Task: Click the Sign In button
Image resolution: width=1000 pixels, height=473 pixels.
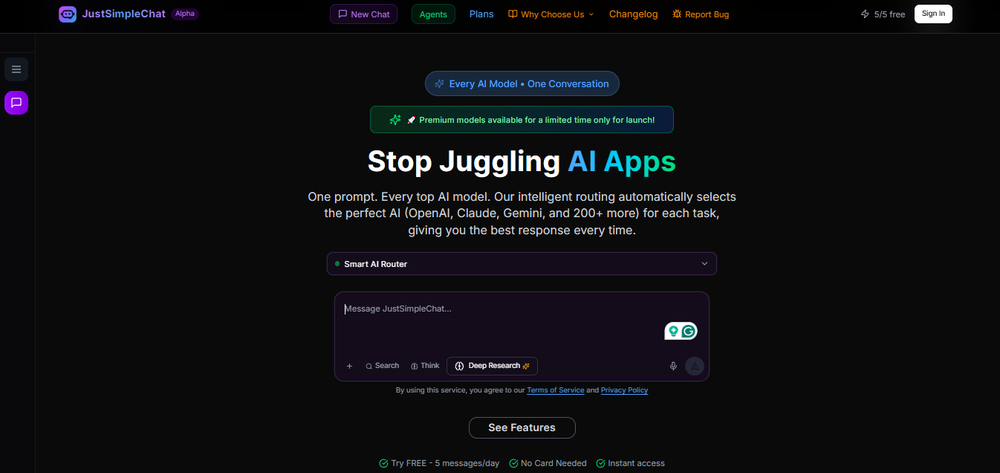Action: pyautogui.click(x=933, y=14)
